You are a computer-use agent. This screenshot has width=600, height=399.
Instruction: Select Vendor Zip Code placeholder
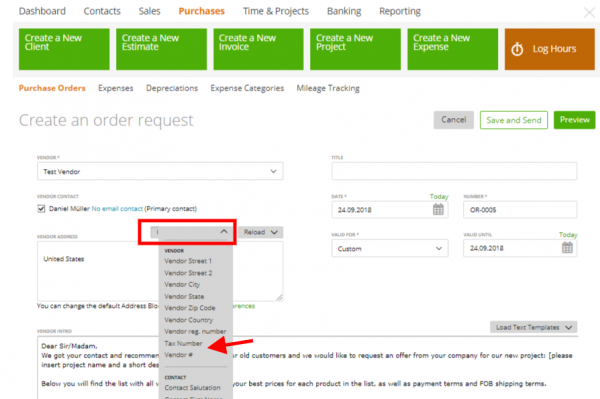(x=190, y=308)
